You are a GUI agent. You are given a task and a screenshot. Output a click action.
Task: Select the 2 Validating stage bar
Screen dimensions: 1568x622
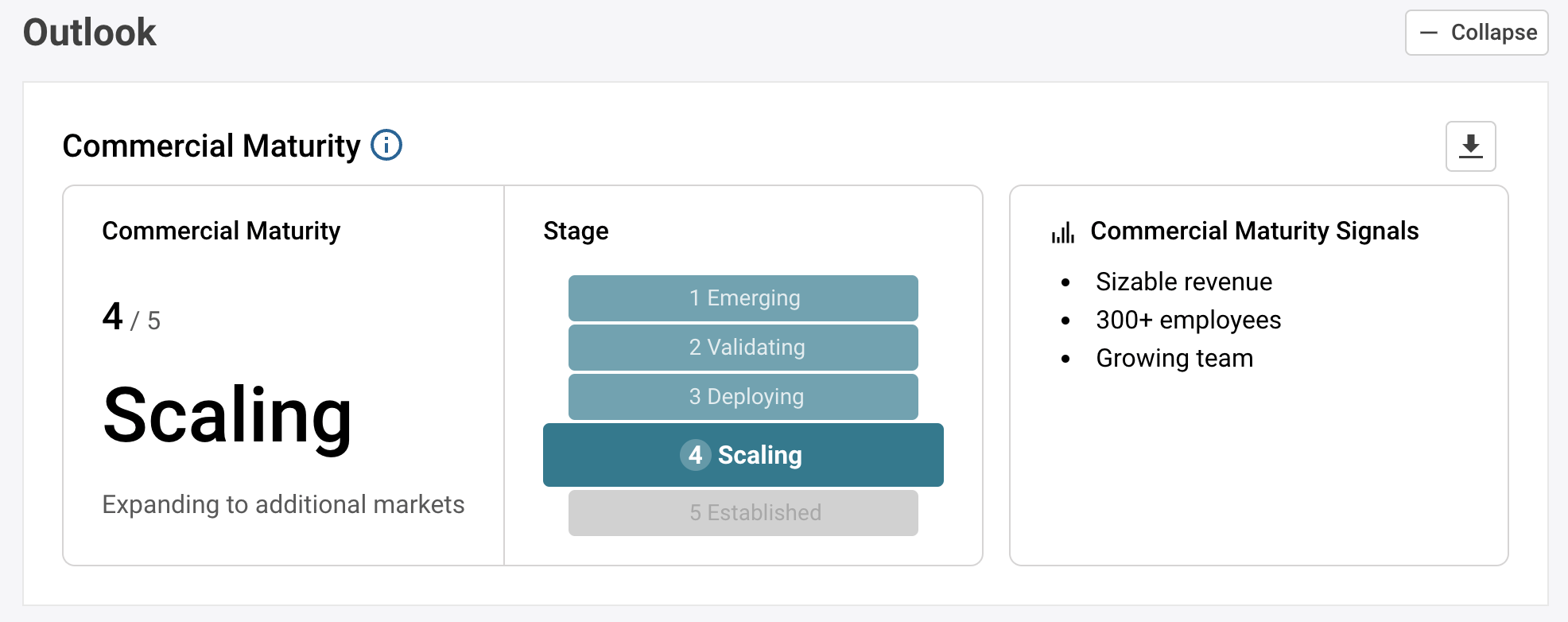tap(743, 348)
